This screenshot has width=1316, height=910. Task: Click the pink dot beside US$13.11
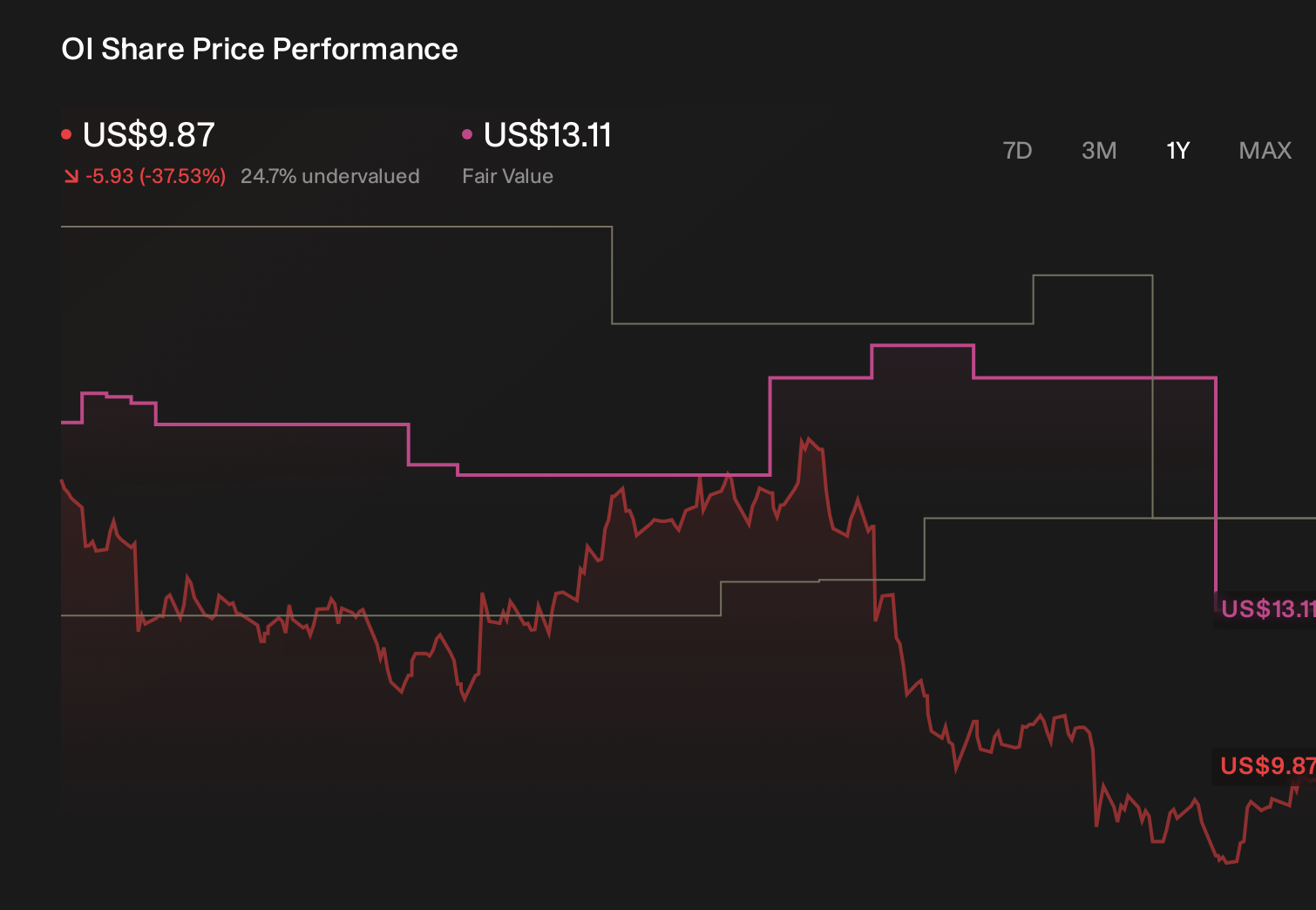pos(467,134)
